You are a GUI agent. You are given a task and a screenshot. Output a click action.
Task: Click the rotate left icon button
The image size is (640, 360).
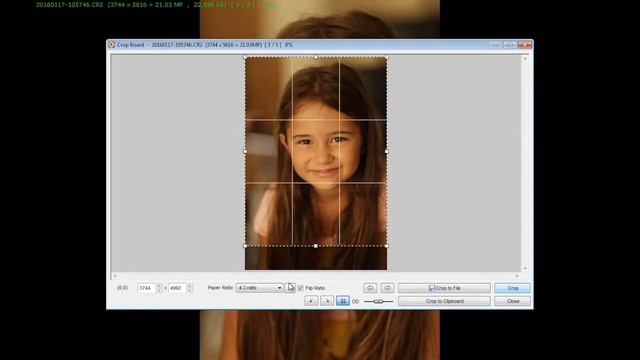tap(311, 301)
